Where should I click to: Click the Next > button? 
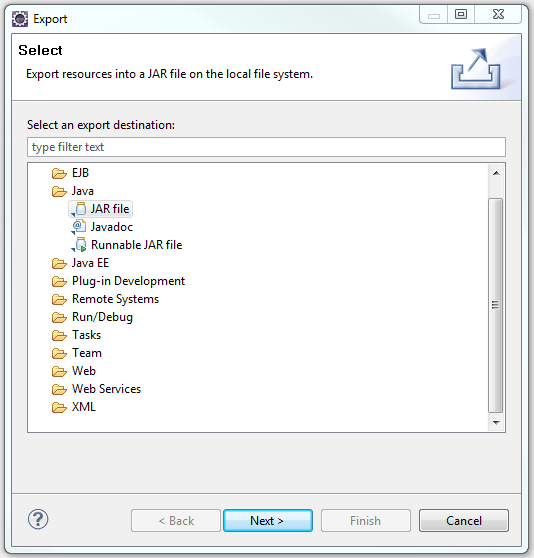pyautogui.click(x=268, y=521)
